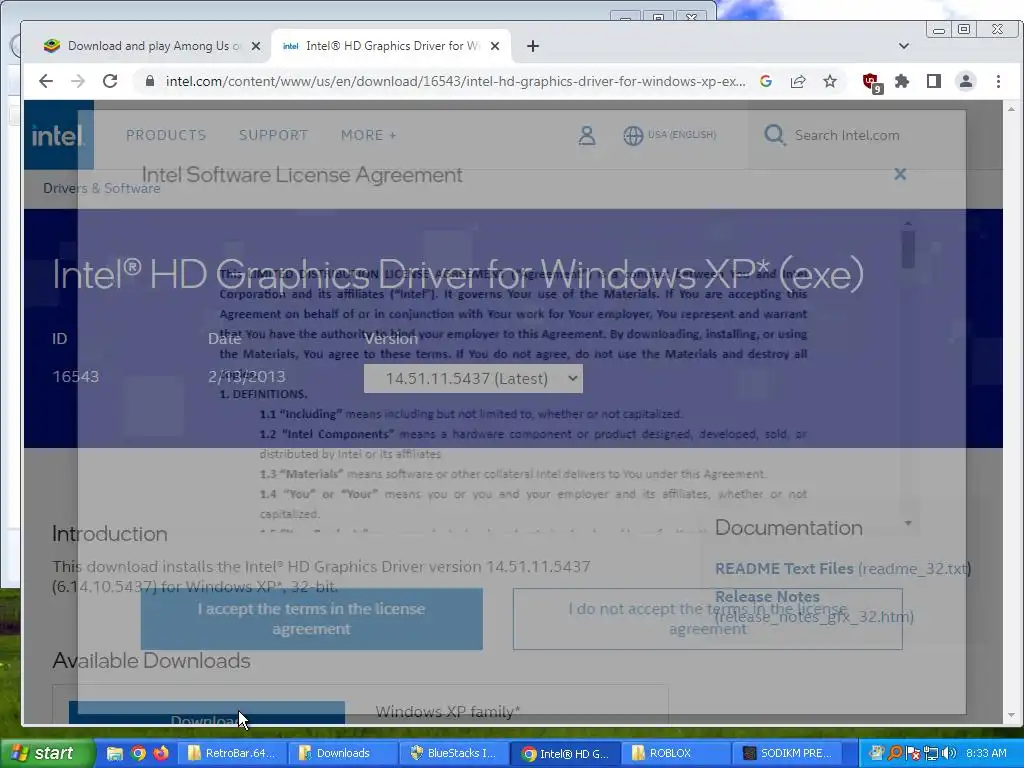Click the license scrollbar up arrow
The width and height of the screenshot is (1024, 768).
click(x=908, y=225)
